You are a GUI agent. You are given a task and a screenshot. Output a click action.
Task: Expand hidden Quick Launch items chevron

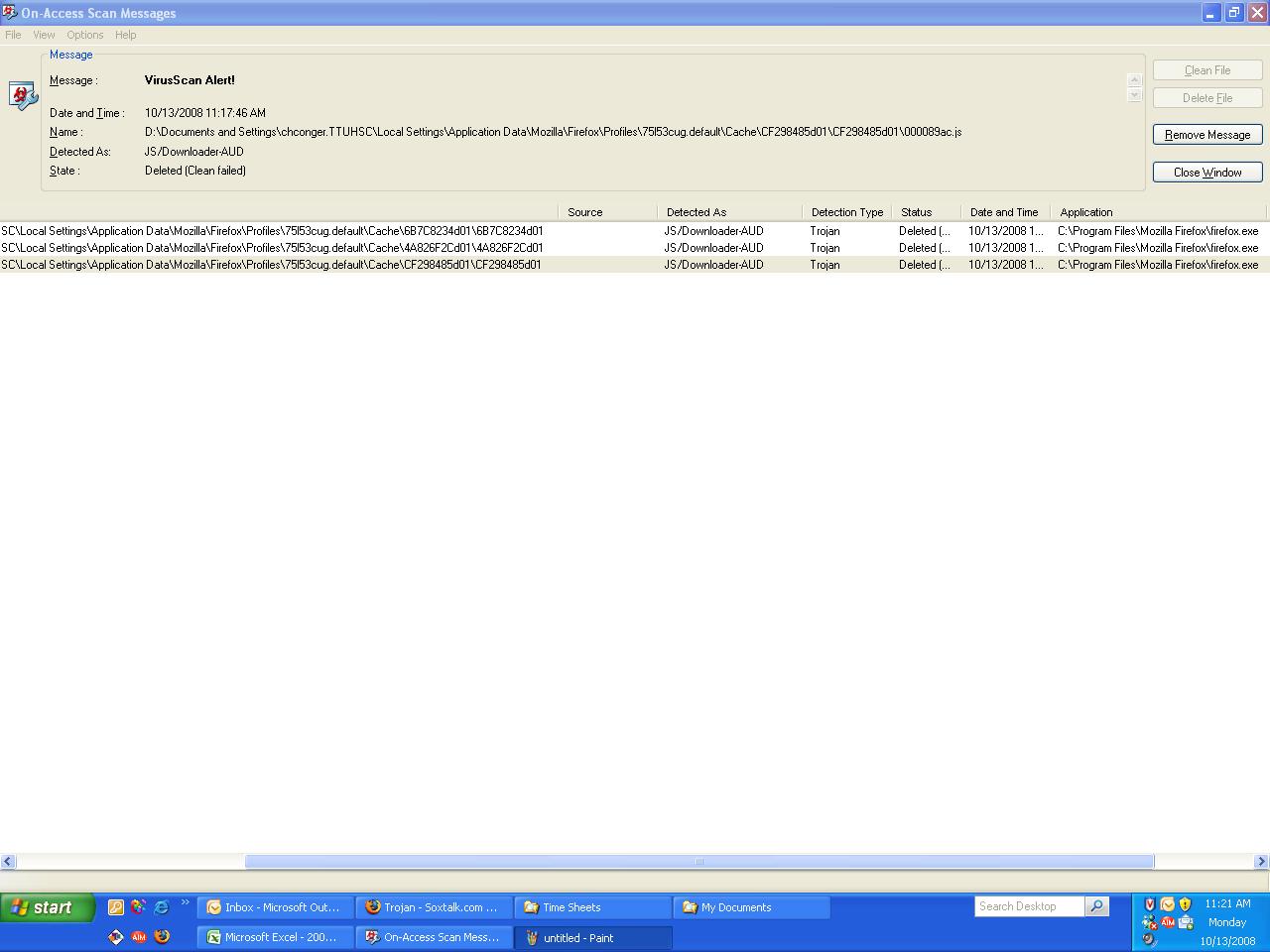185,902
